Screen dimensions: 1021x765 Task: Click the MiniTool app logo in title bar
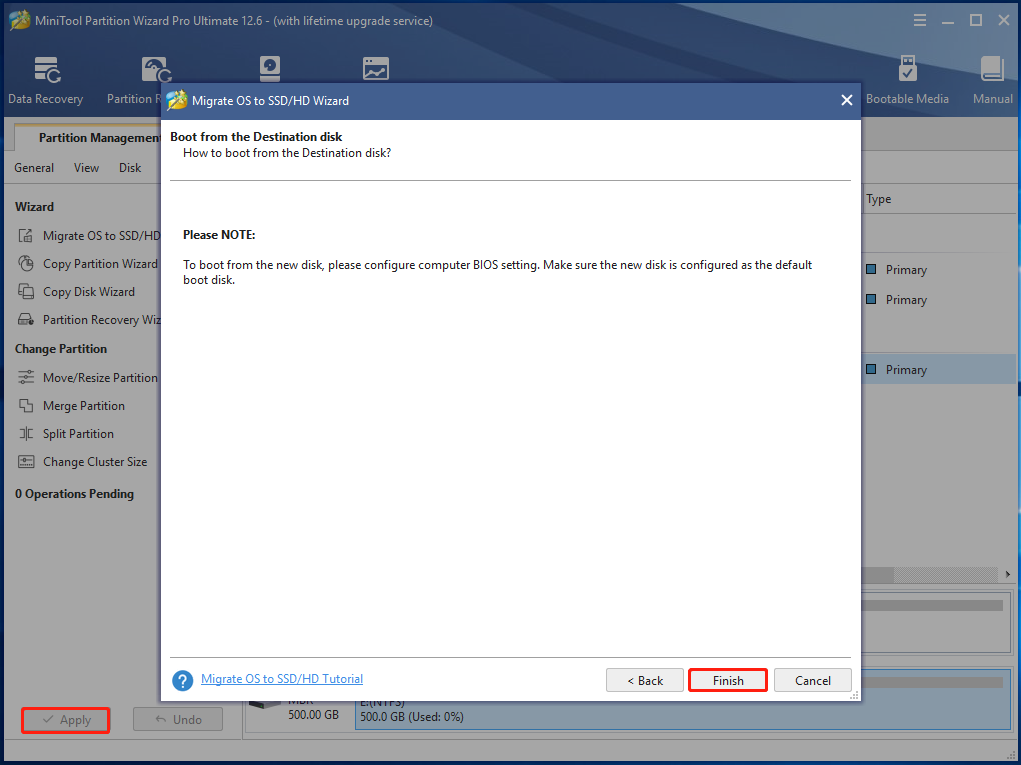point(19,20)
